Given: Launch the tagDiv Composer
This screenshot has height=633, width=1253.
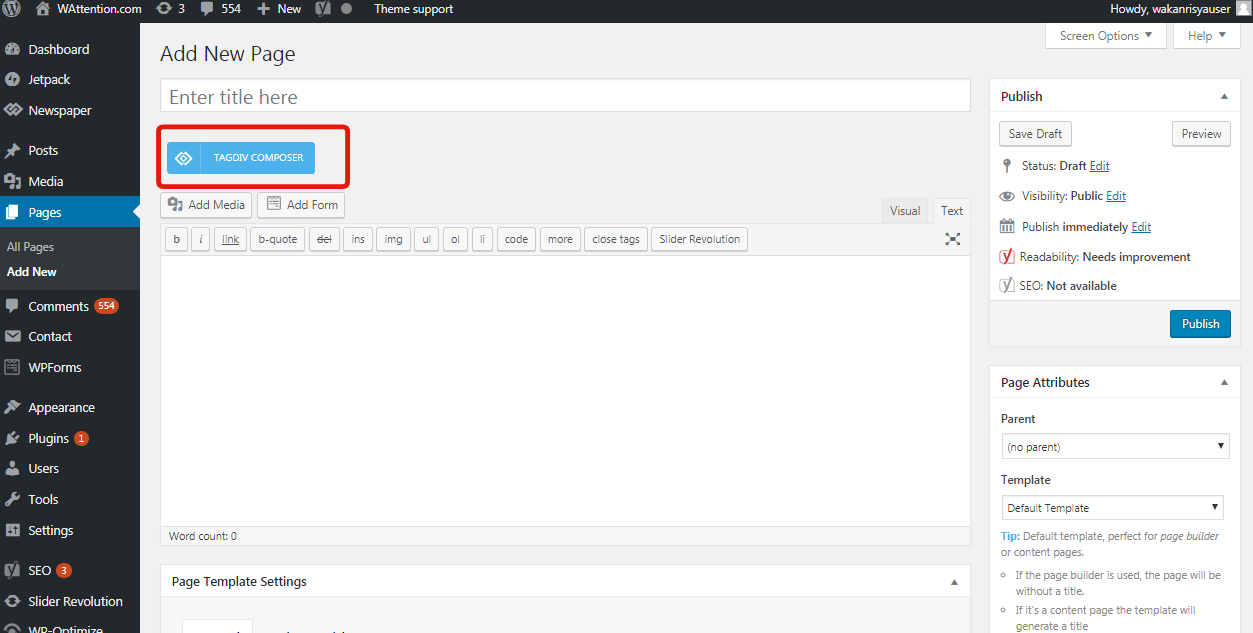Looking at the screenshot, I should pos(241,158).
